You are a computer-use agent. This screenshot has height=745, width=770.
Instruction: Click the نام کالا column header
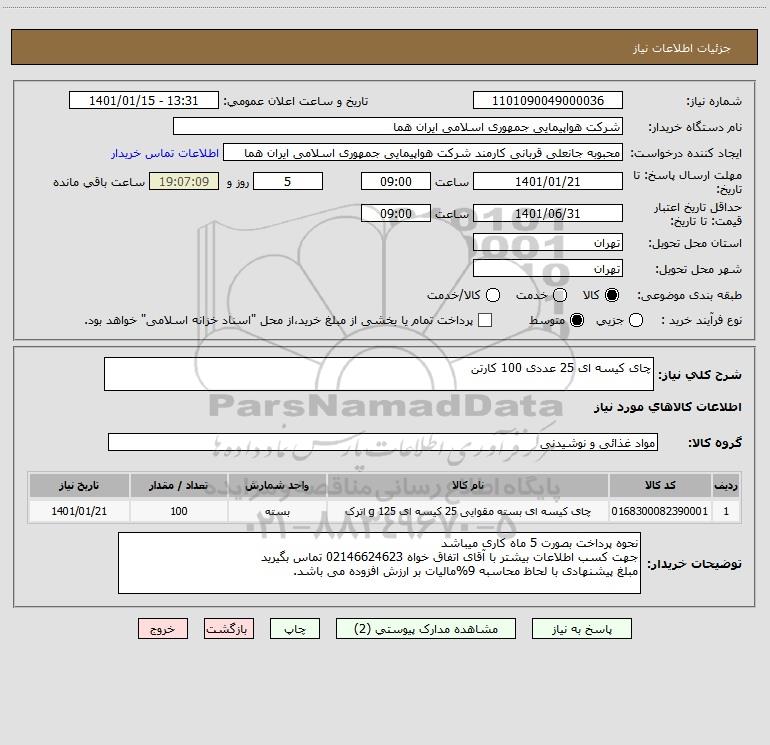point(468,486)
